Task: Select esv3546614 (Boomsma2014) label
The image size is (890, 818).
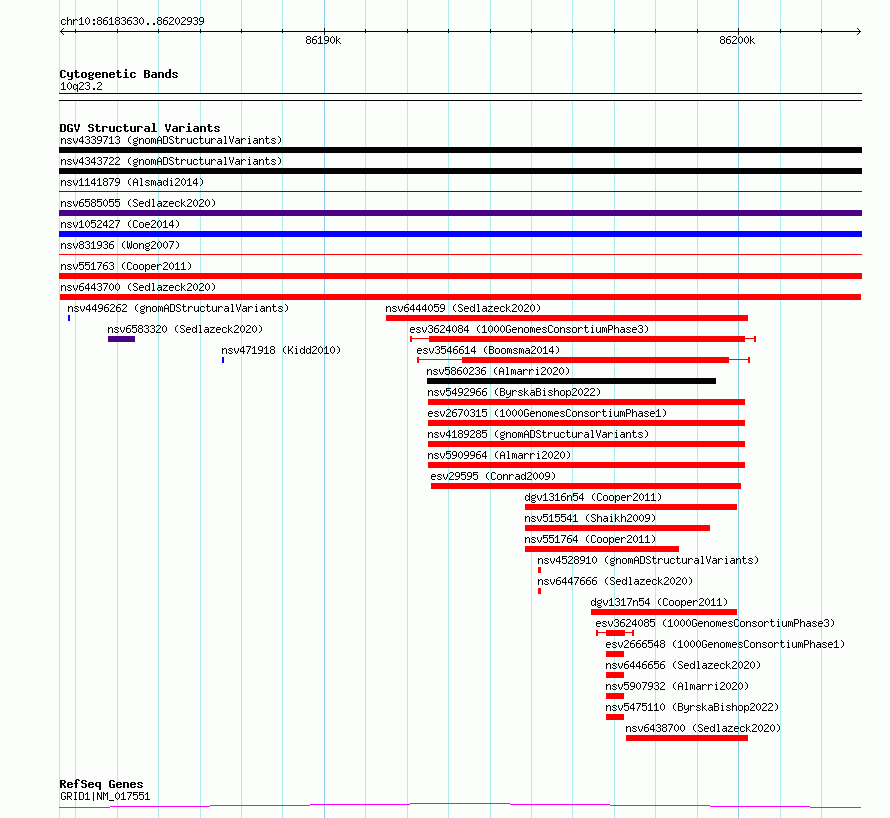Action: click(488, 350)
